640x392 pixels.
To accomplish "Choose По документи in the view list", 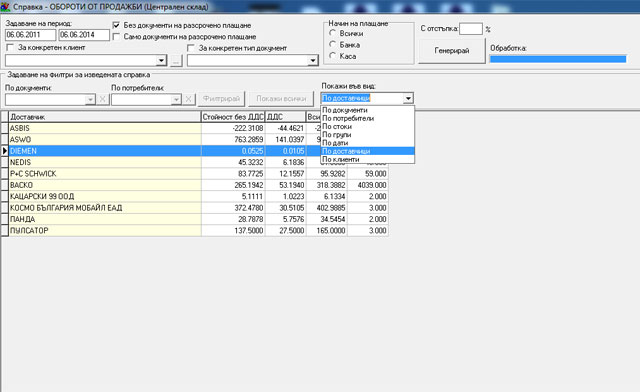I will (368, 110).
